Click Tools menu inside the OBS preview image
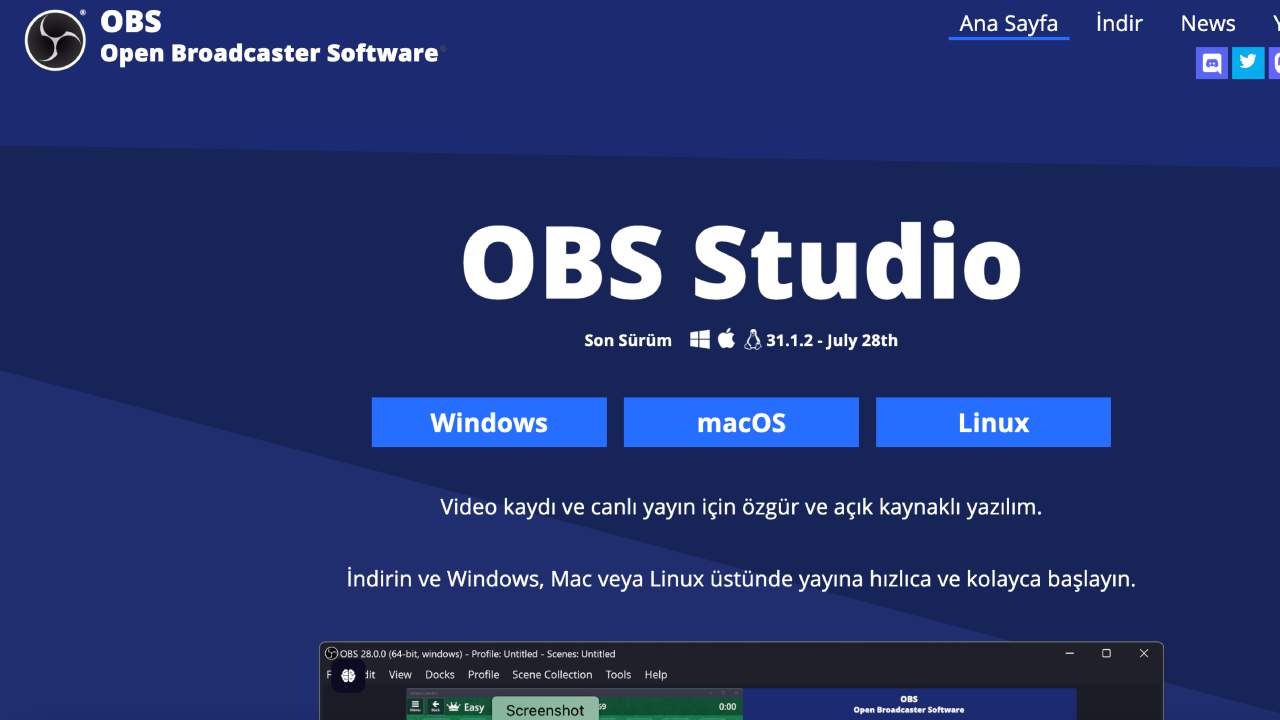 click(x=618, y=674)
